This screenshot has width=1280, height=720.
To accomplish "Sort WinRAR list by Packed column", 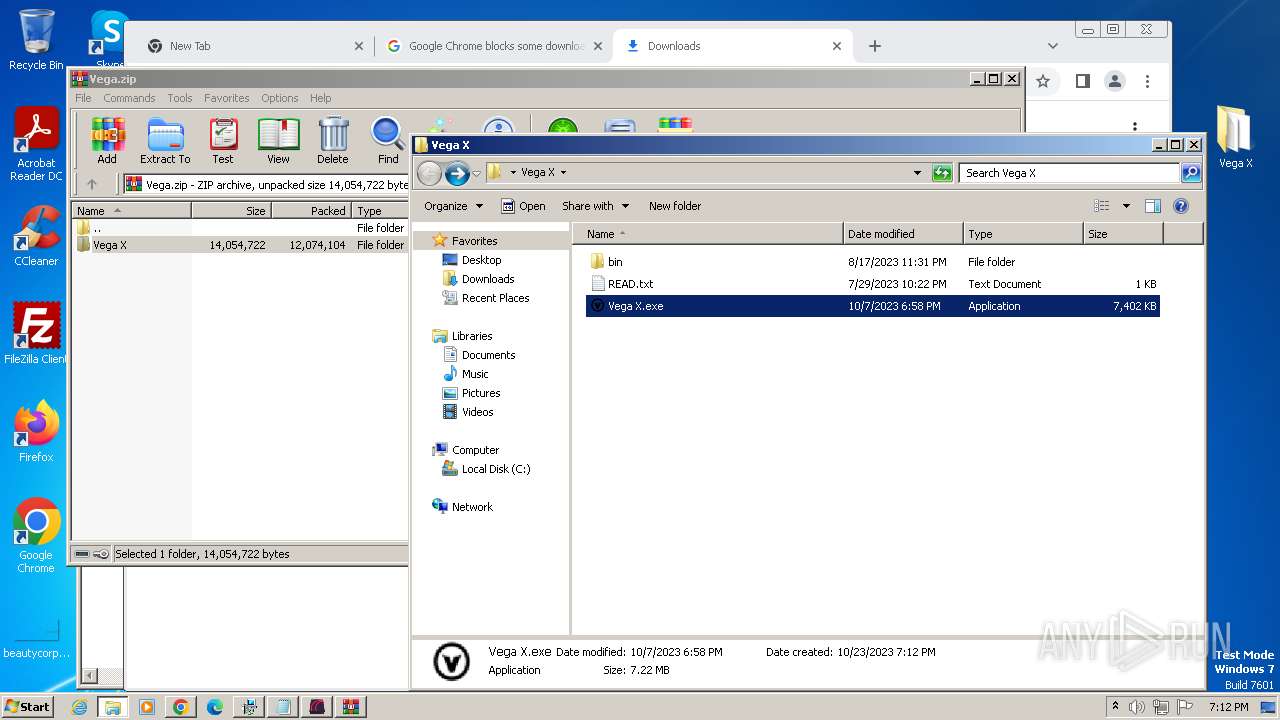I will [311, 211].
